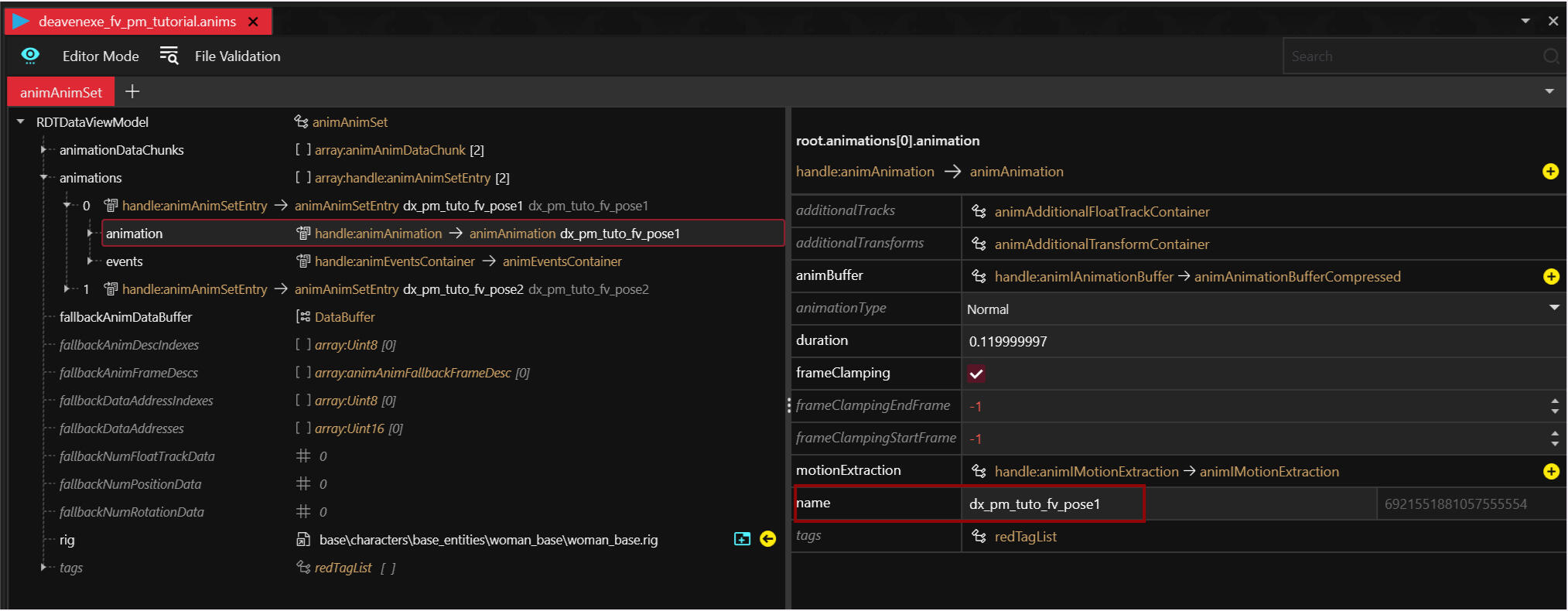Click yellow plus icon on animBuffer row
1568x611 pixels.
(x=1551, y=277)
